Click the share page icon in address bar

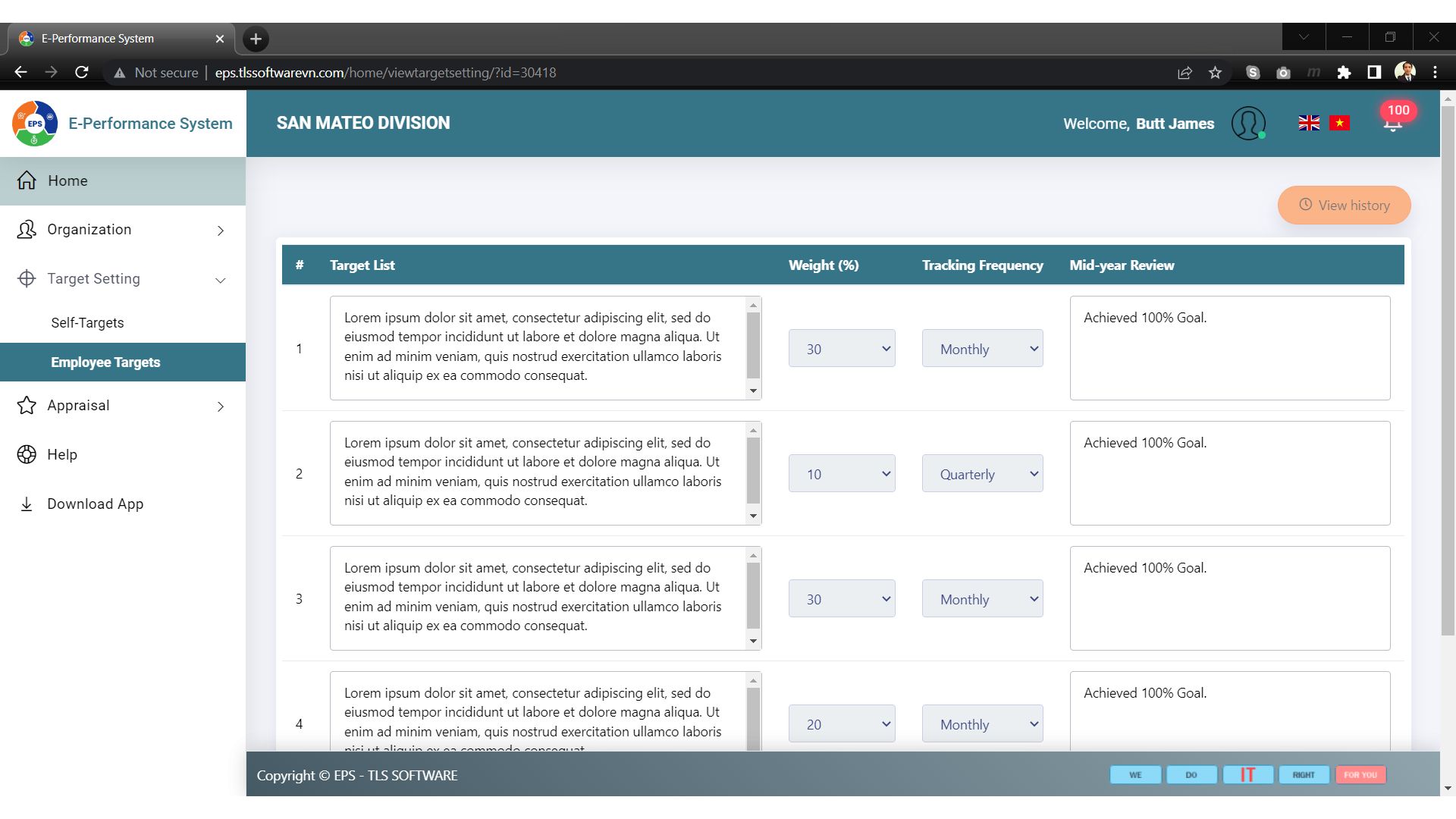pos(1185,73)
